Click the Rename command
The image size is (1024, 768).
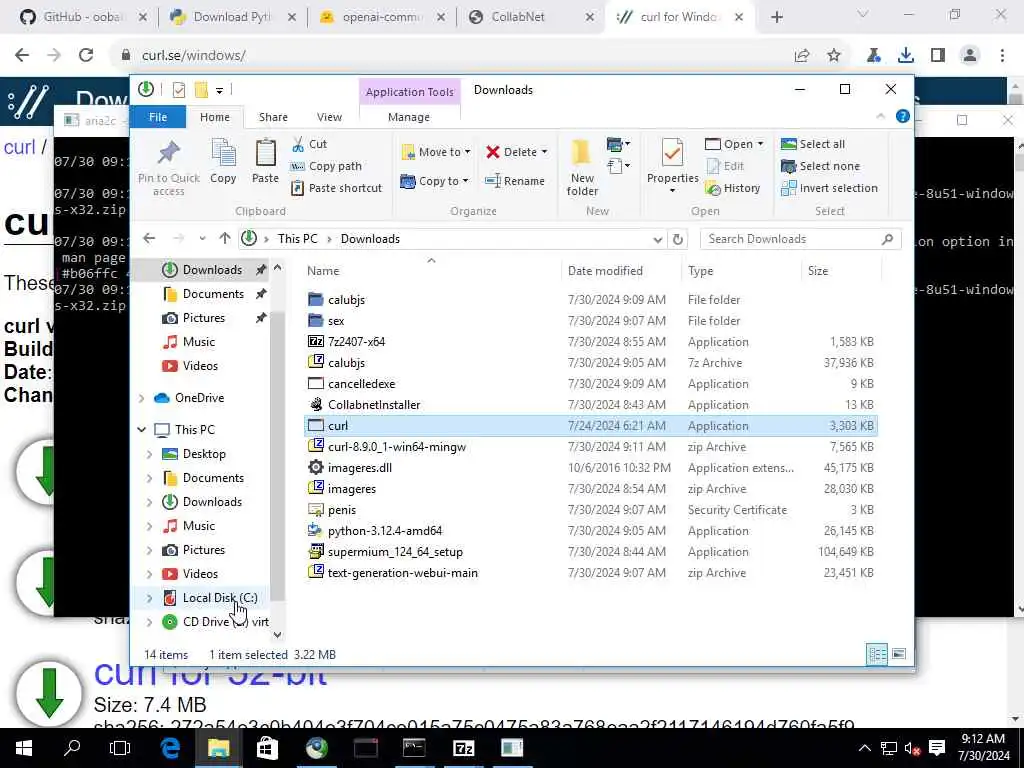point(515,181)
